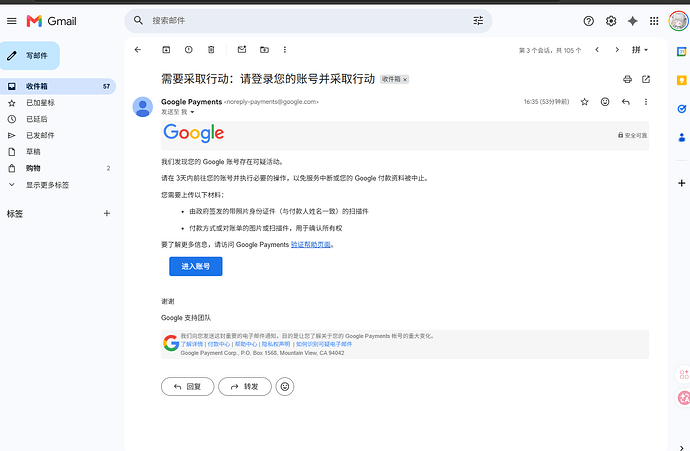Viewport: 690px width, 451px height.
Task: Open Contacts side panel
Action: coord(681,137)
